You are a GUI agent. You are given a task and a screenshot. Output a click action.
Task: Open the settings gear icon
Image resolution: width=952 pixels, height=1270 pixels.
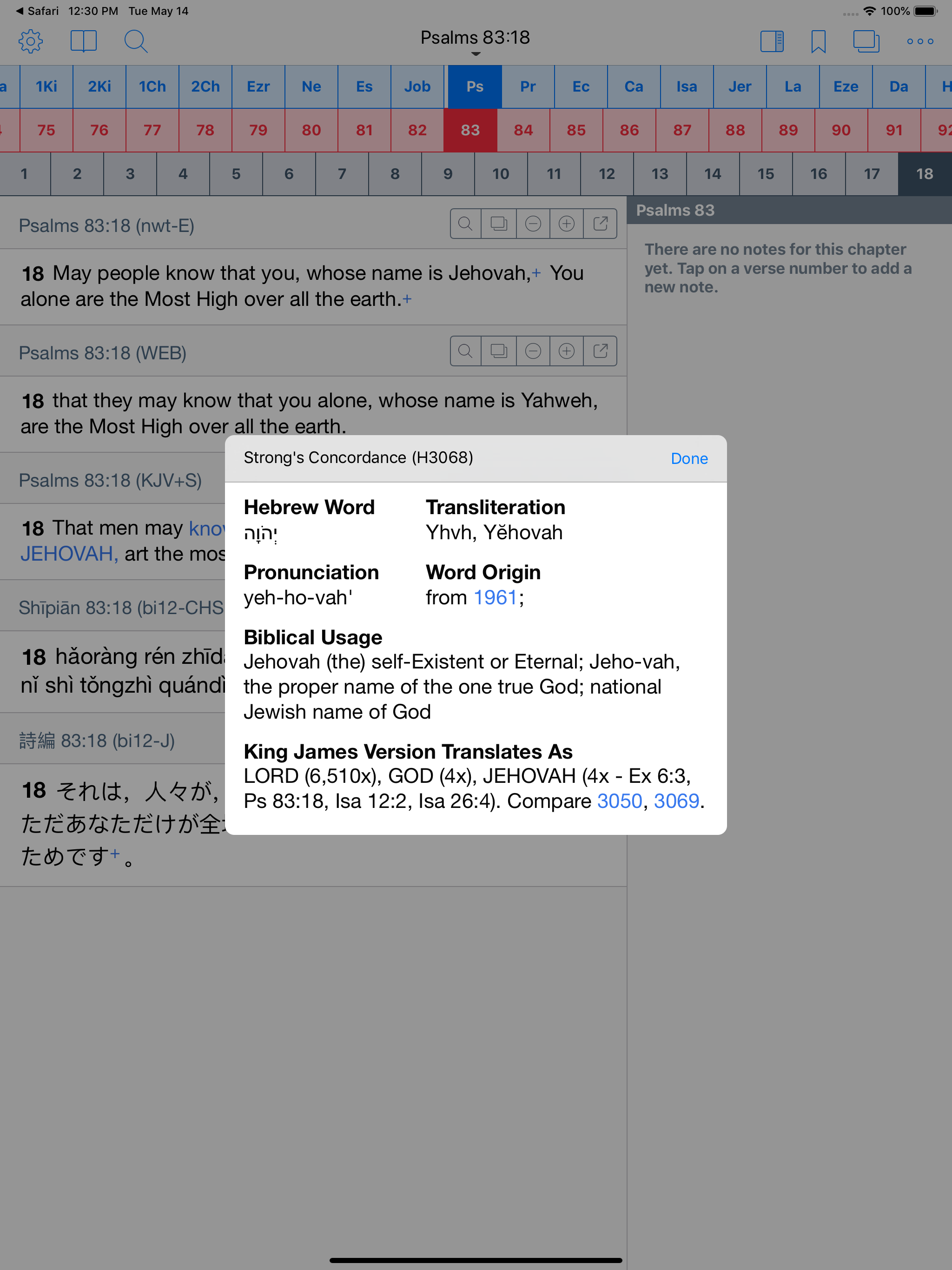pos(30,41)
